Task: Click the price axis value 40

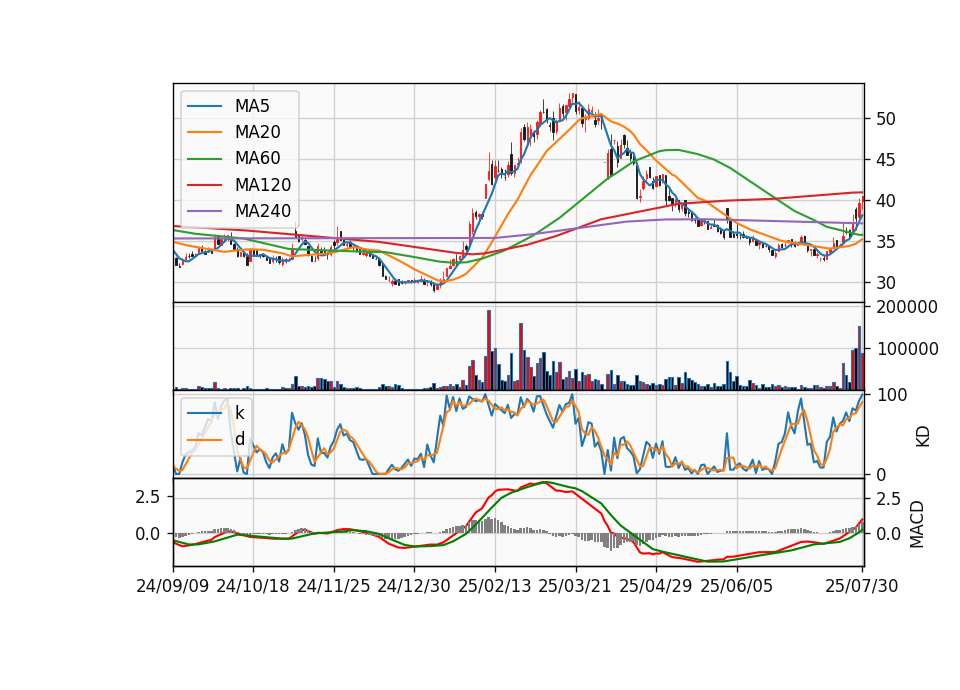Action: 886,201
